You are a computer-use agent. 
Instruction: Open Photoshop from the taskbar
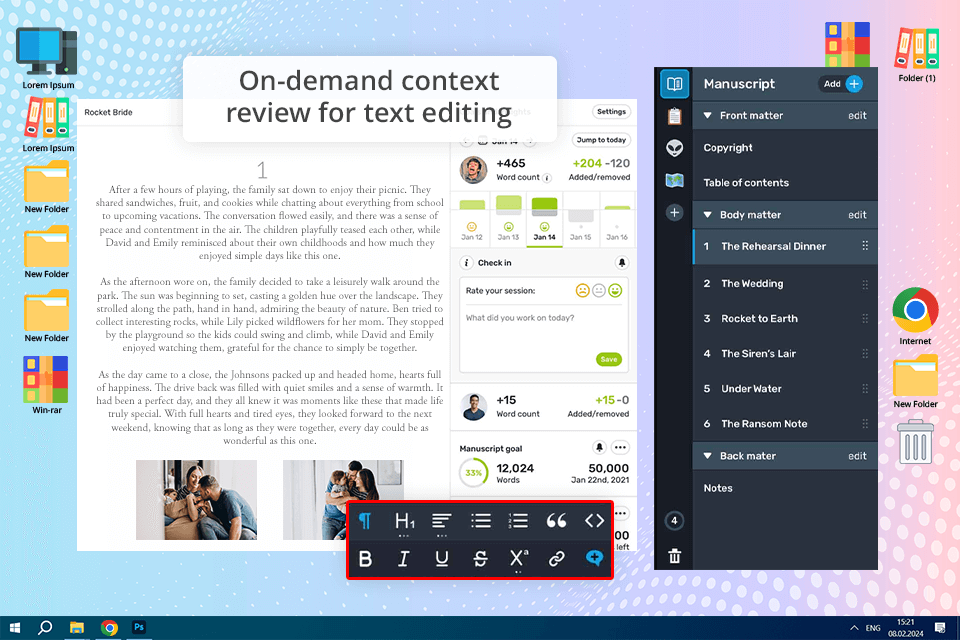(139, 627)
